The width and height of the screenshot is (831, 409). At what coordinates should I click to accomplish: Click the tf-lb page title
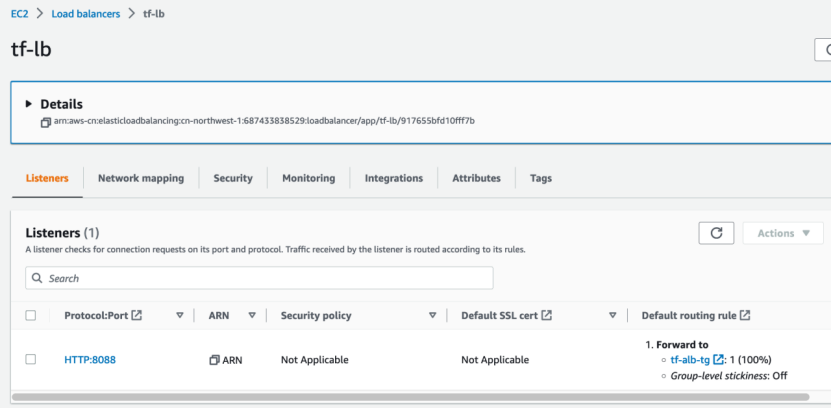[x=31, y=50]
